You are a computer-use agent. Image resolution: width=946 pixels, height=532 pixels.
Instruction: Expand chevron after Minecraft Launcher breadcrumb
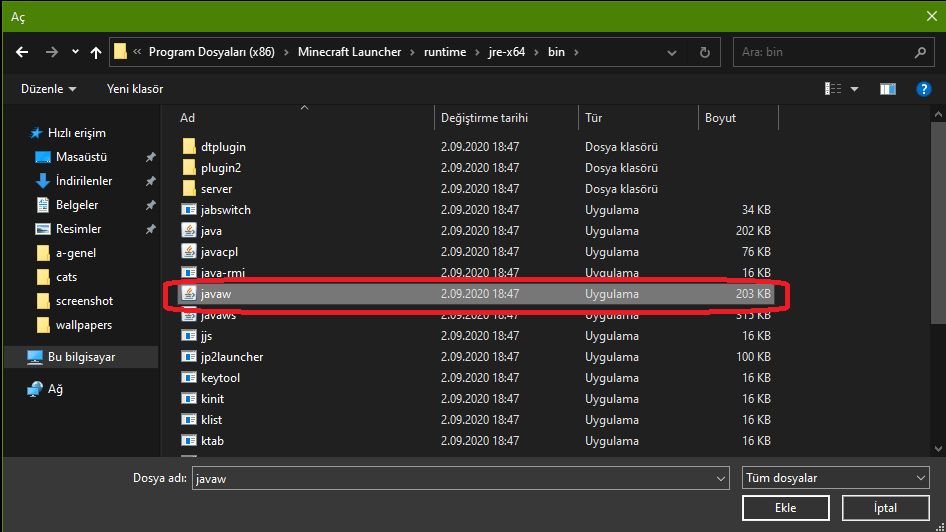click(x=413, y=52)
